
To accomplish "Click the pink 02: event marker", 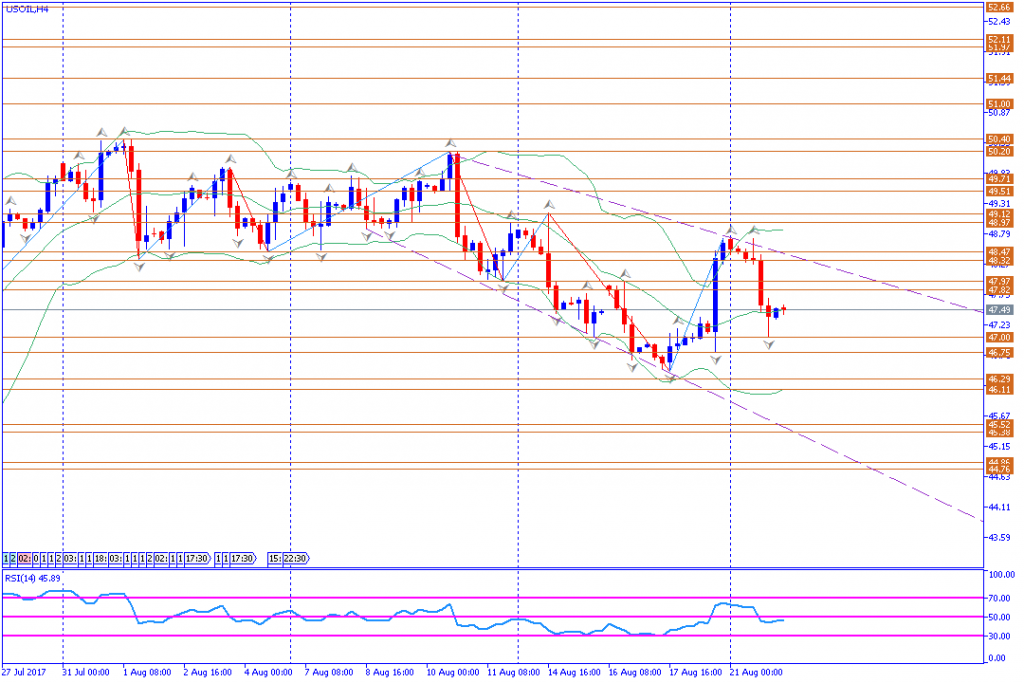I will tap(24, 558).
